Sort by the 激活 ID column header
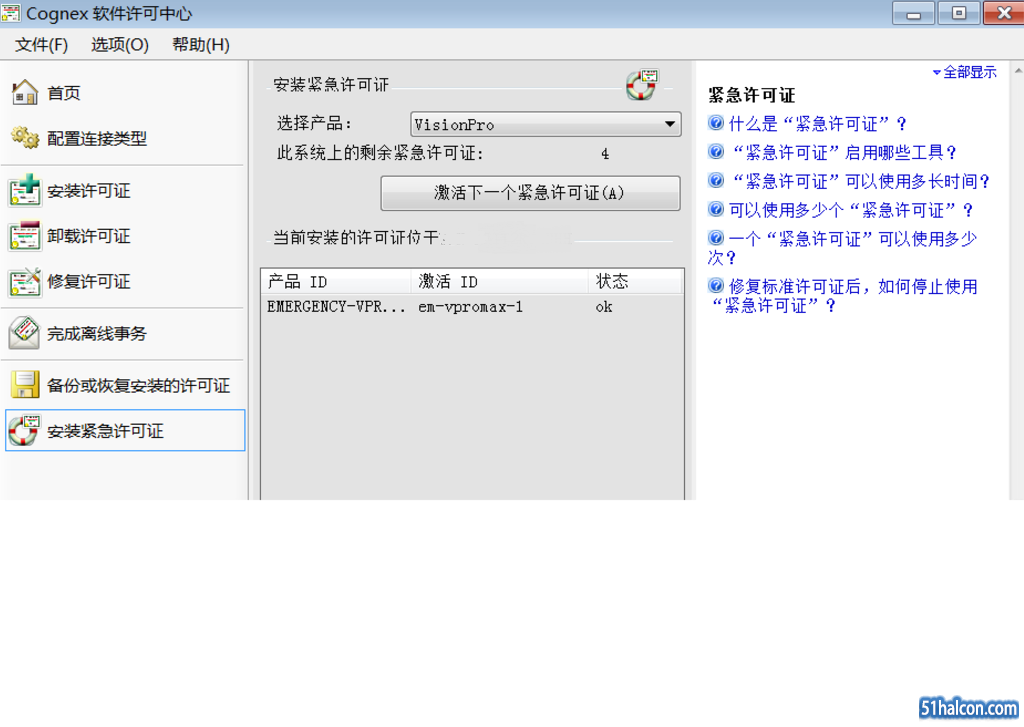Screen dimensions: 1024x727 pos(500,282)
